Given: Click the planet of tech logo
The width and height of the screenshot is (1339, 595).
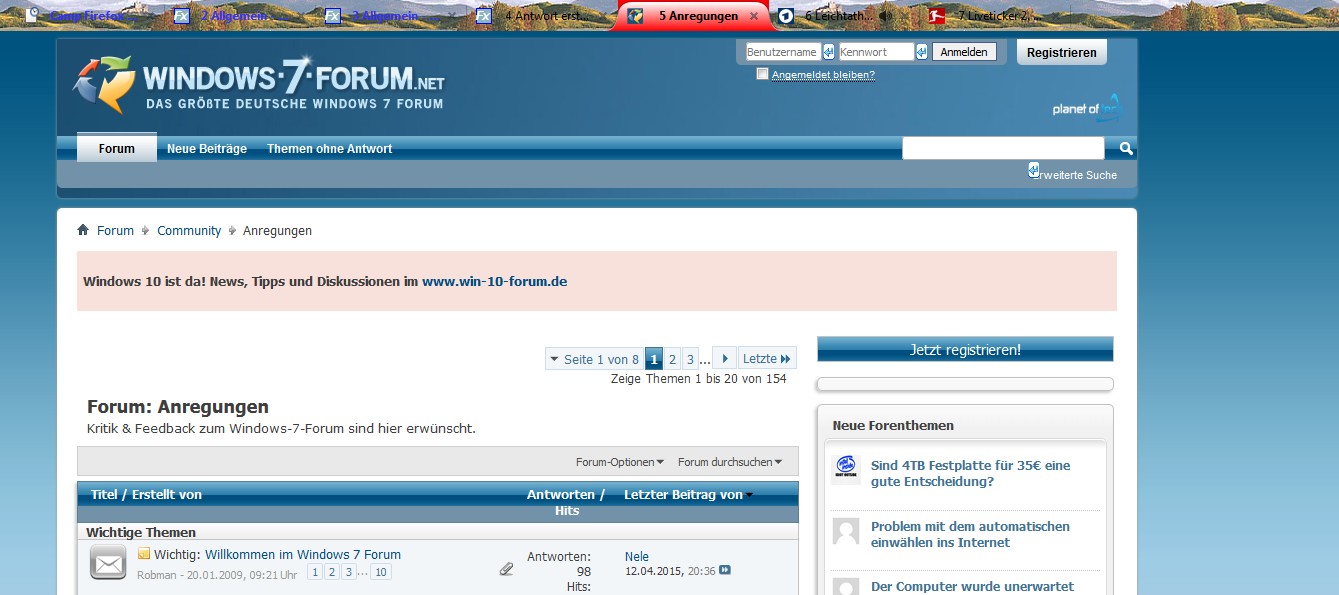Looking at the screenshot, I should pyautogui.click(x=1088, y=108).
